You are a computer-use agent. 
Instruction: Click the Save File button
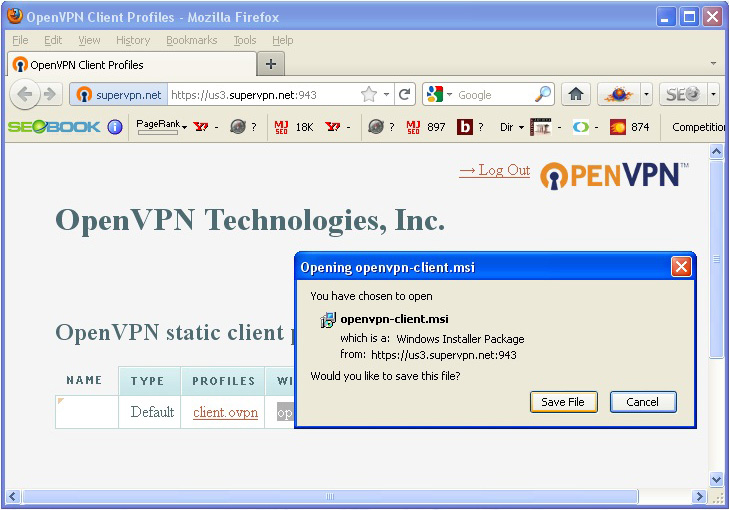pos(563,402)
